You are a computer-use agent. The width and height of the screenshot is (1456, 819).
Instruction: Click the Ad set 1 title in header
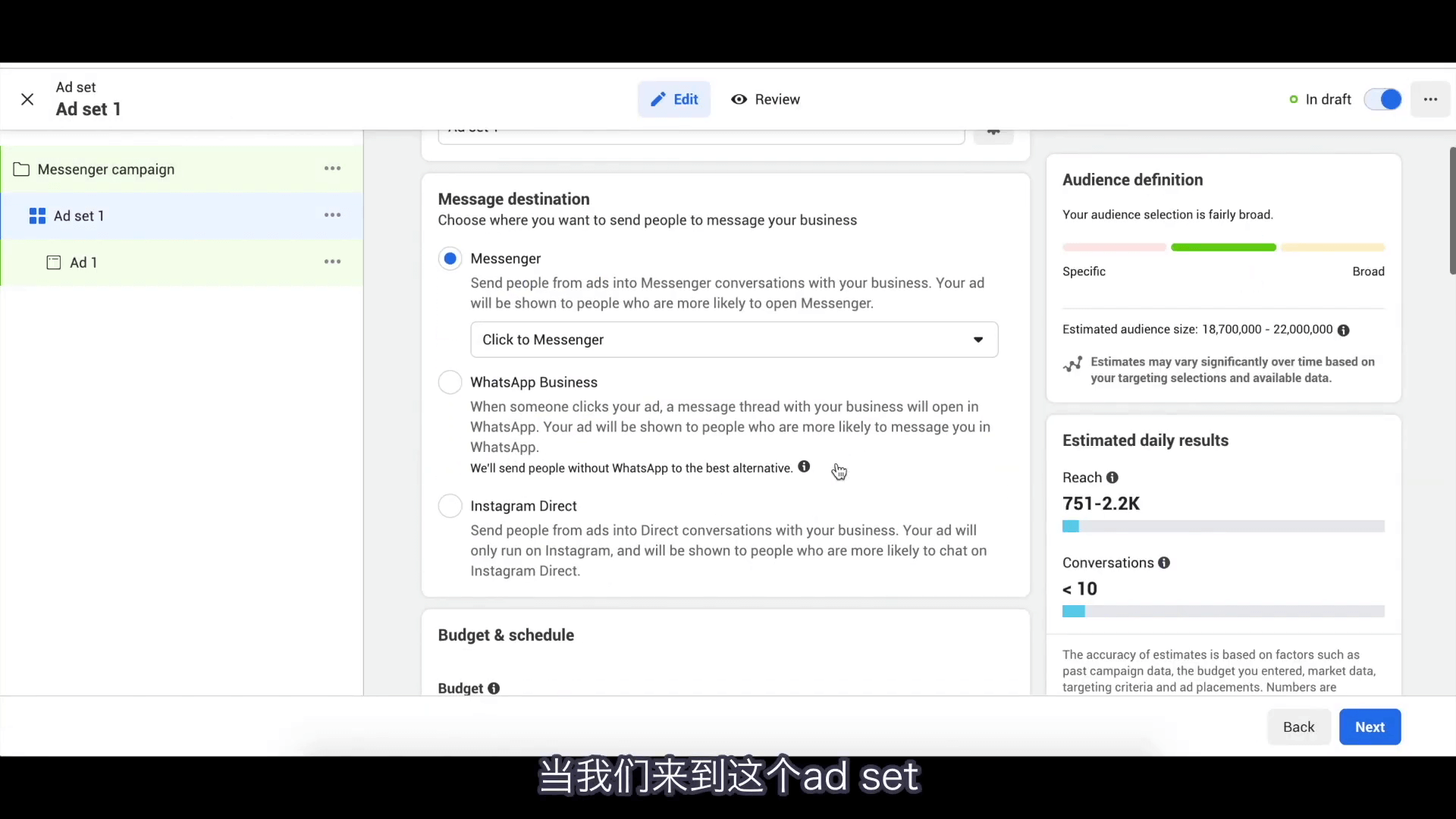[88, 109]
